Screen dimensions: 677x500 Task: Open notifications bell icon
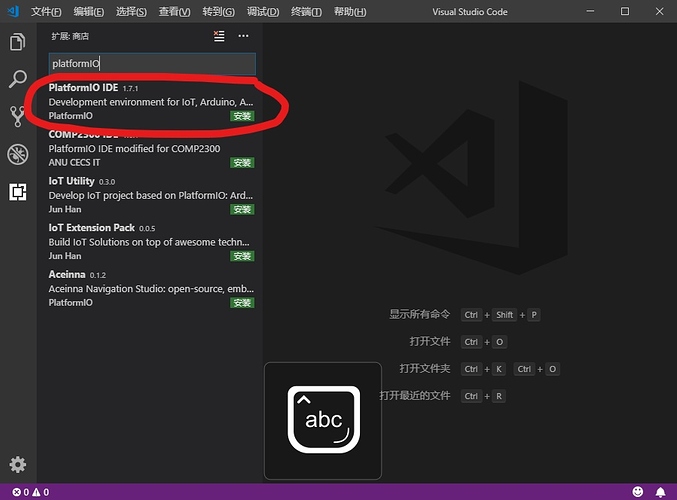(661, 492)
